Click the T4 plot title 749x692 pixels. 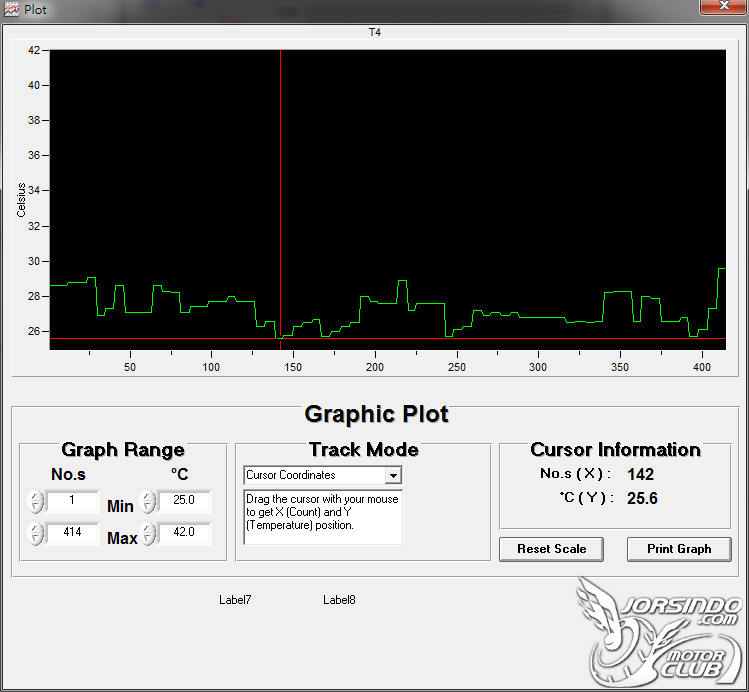click(374, 32)
